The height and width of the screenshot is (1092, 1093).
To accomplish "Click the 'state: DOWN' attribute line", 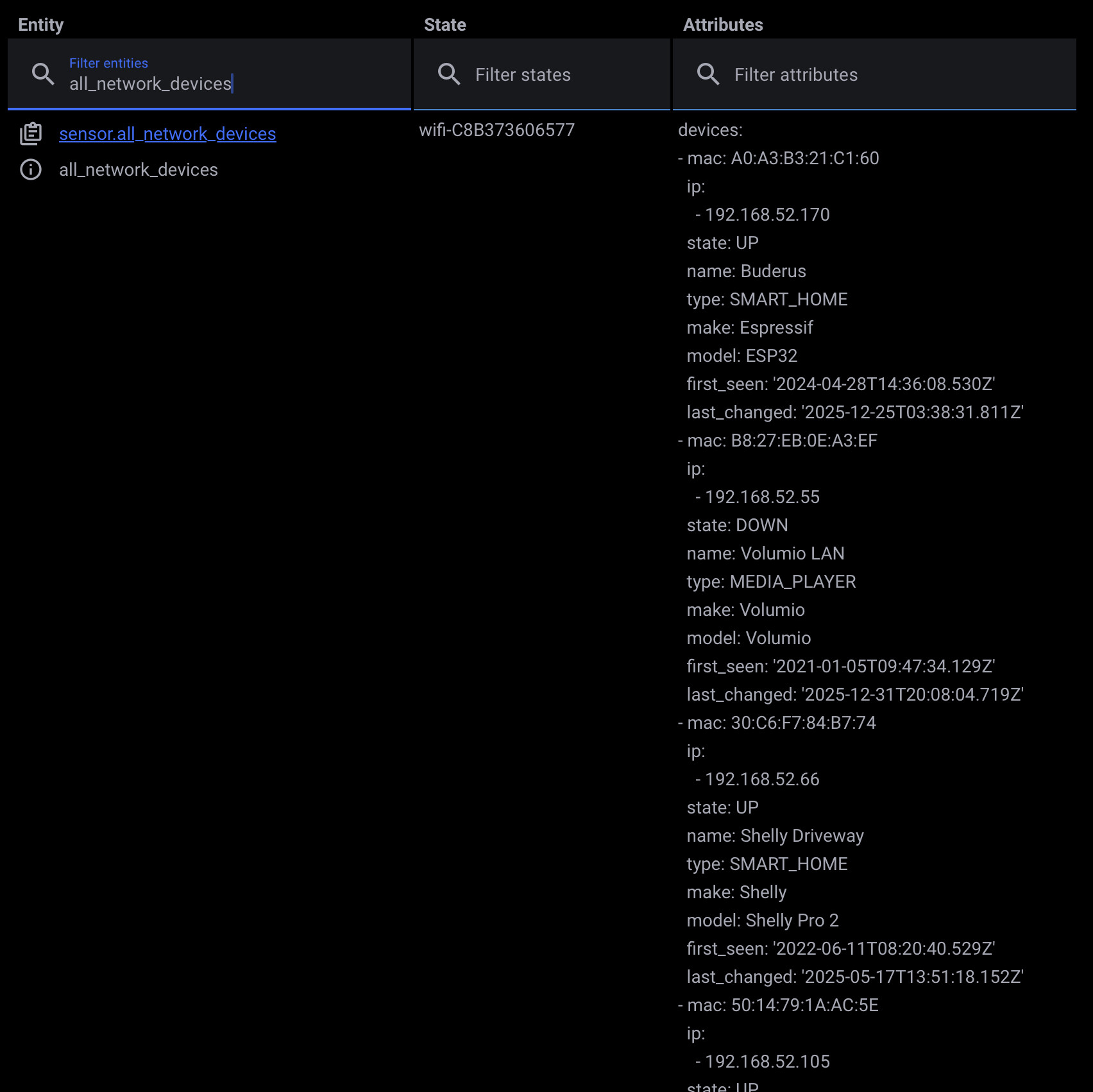I will point(737,525).
